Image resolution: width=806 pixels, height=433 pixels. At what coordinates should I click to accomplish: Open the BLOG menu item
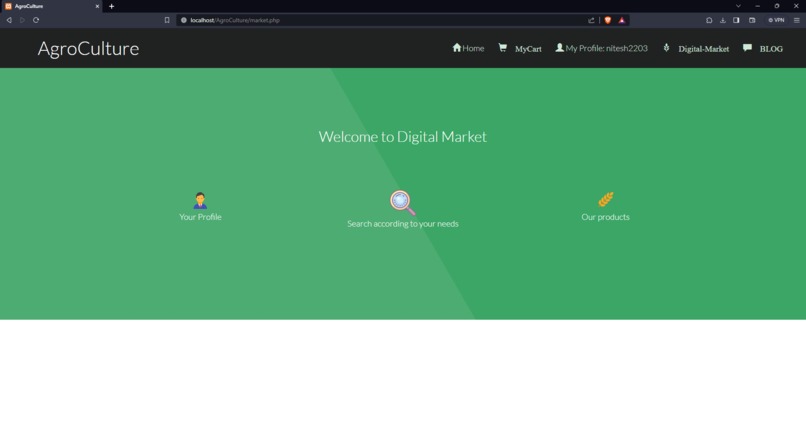pos(771,49)
